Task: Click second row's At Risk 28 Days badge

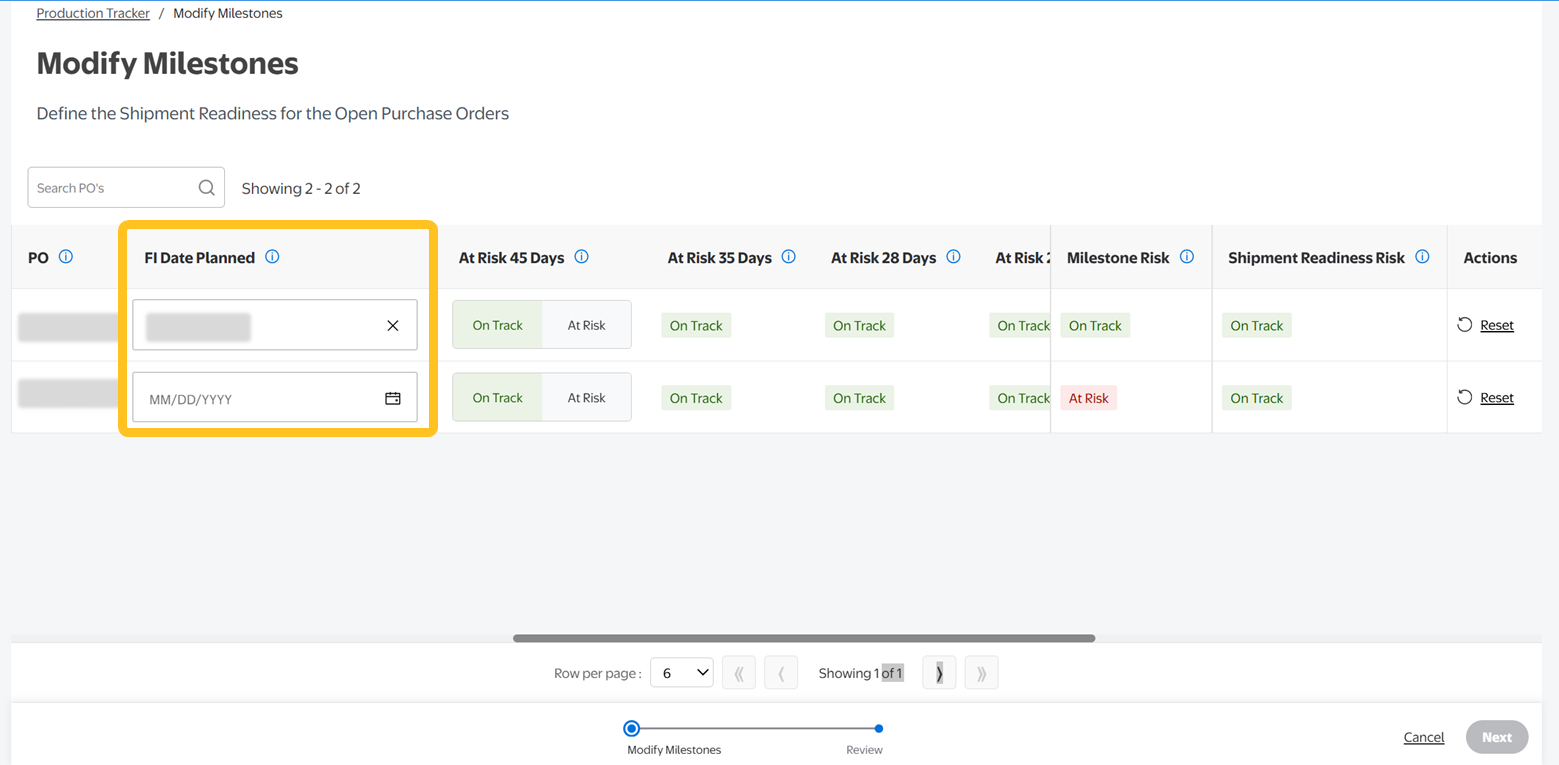Action: [x=860, y=398]
